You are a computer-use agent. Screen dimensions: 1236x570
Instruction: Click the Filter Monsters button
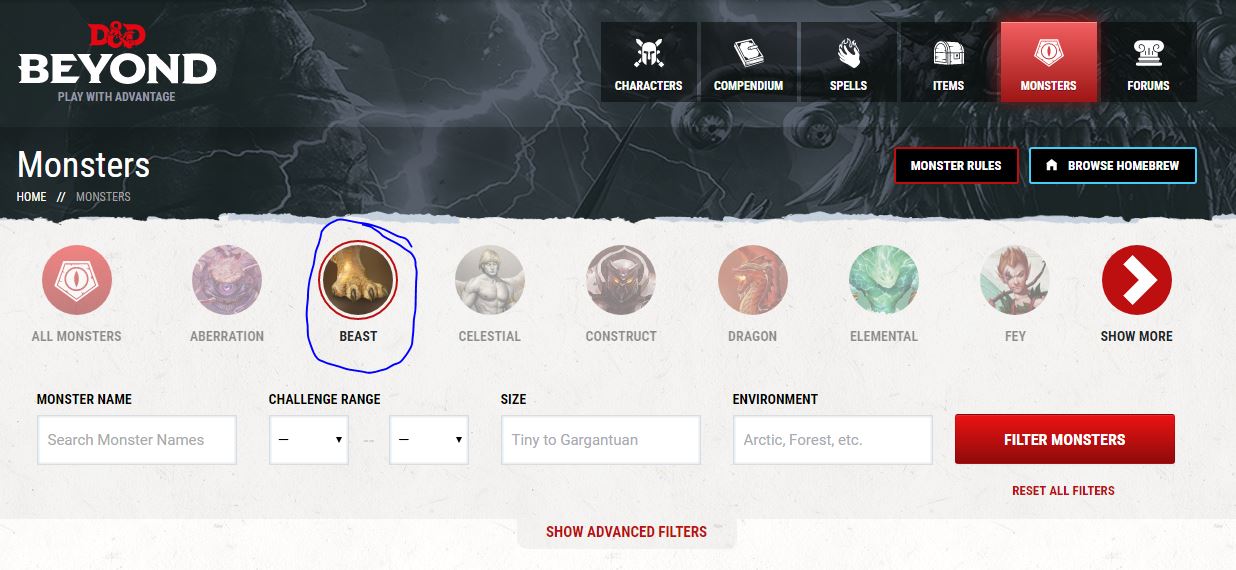pyautogui.click(x=1065, y=440)
